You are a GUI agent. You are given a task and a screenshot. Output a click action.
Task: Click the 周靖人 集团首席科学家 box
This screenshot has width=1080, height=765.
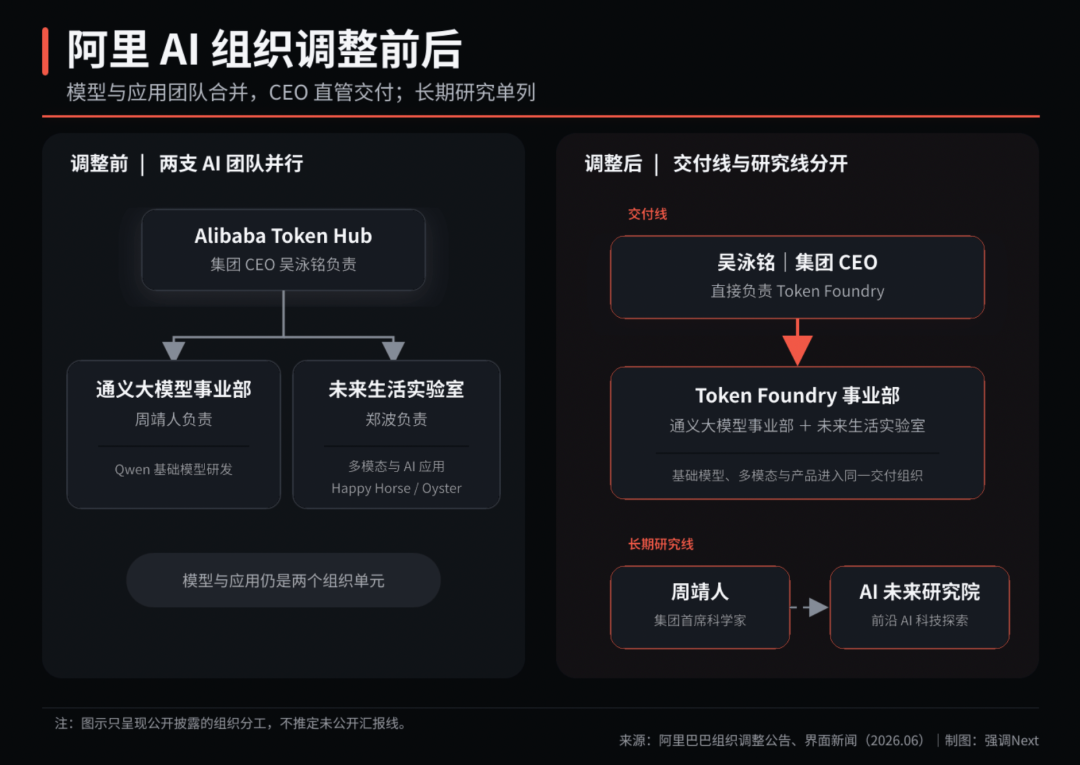(700, 607)
